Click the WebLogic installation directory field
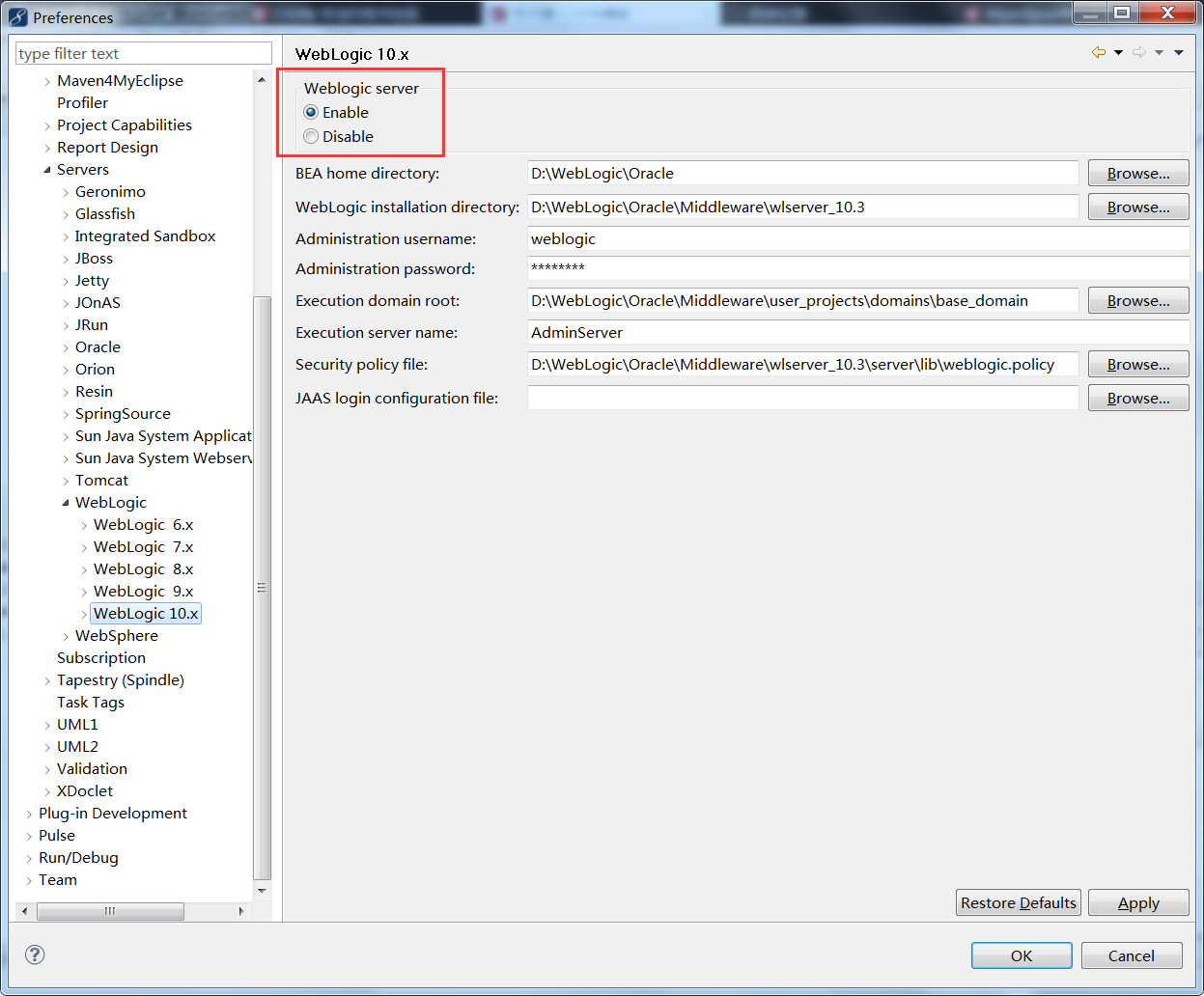This screenshot has width=1204, height=996. click(803, 207)
